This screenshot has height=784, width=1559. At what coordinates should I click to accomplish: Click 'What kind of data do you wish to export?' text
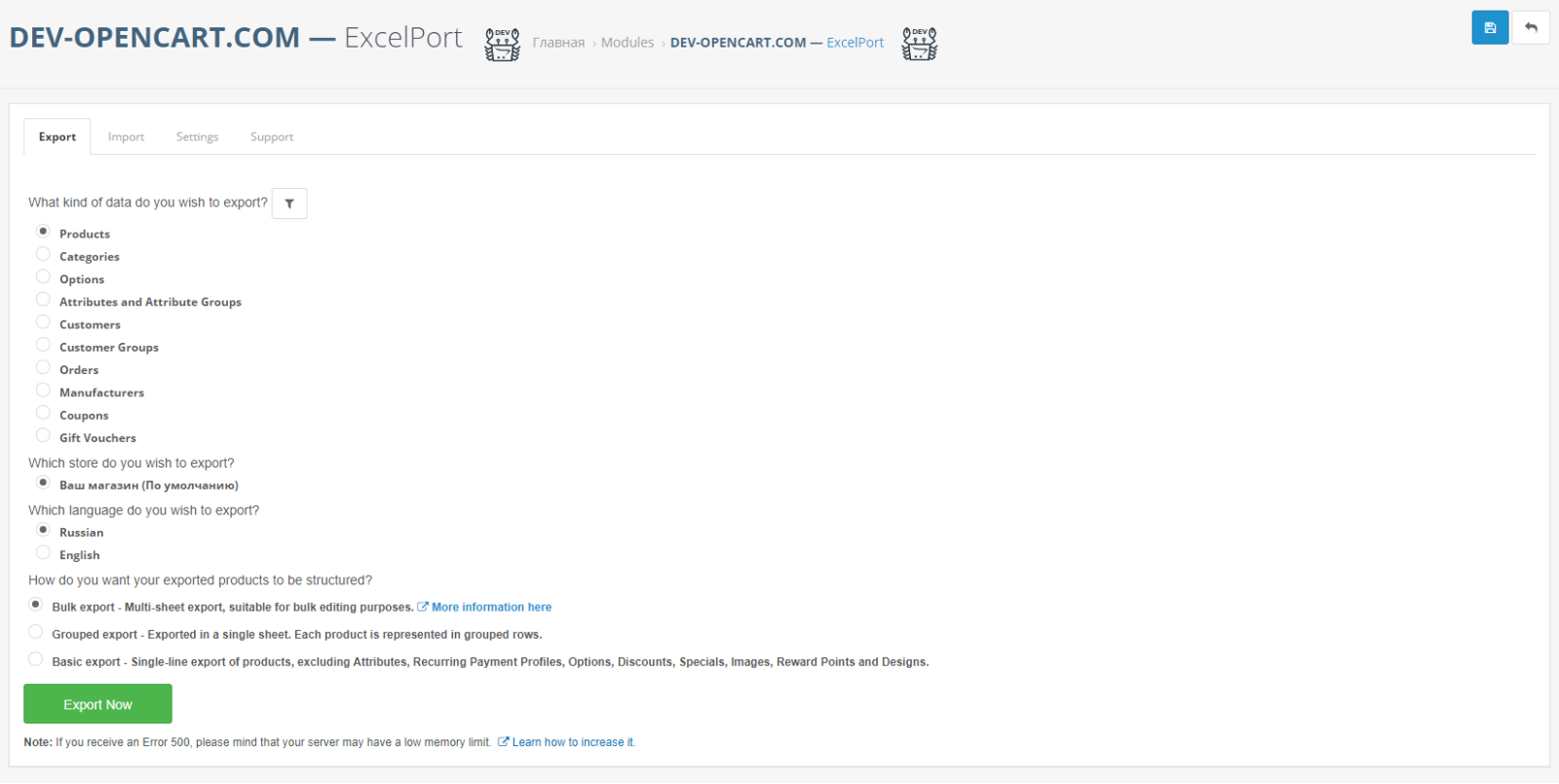pyautogui.click(x=148, y=203)
